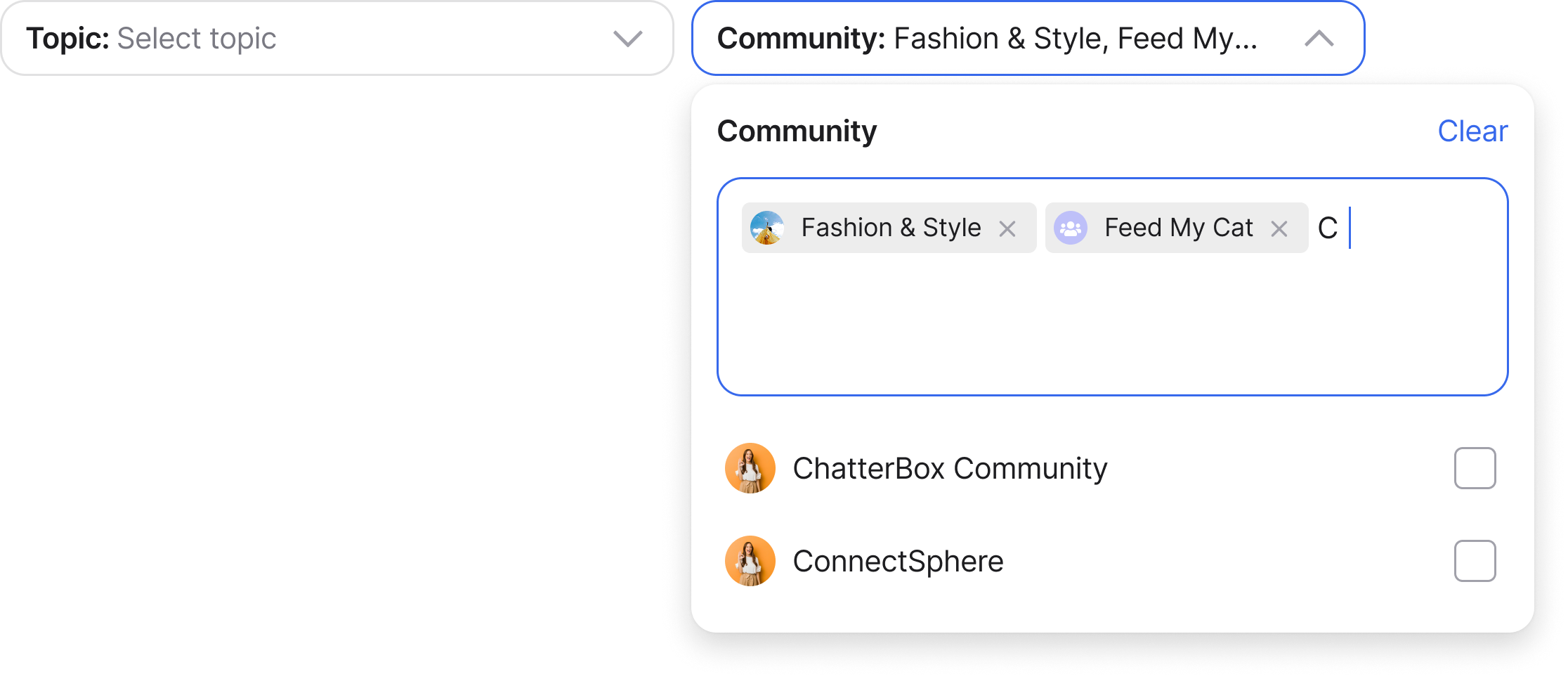The height and width of the screenshot is (679, 1568).
Task: Check the ConnectSphere checkbox
Action: click(x=1475, y=561)
